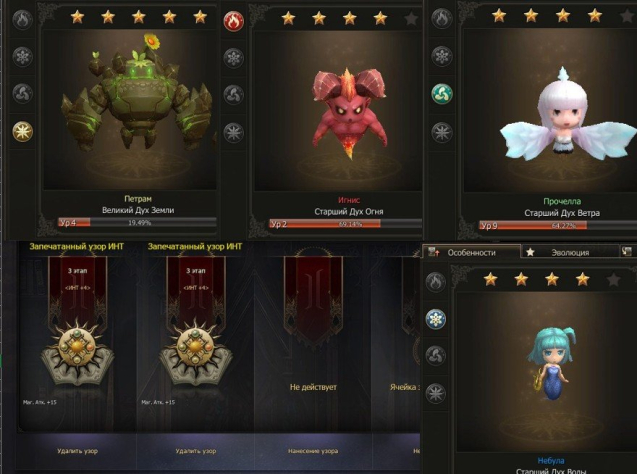Open the Особенности tab
Viewport: 637px width, 474px height.
point(471,252)
